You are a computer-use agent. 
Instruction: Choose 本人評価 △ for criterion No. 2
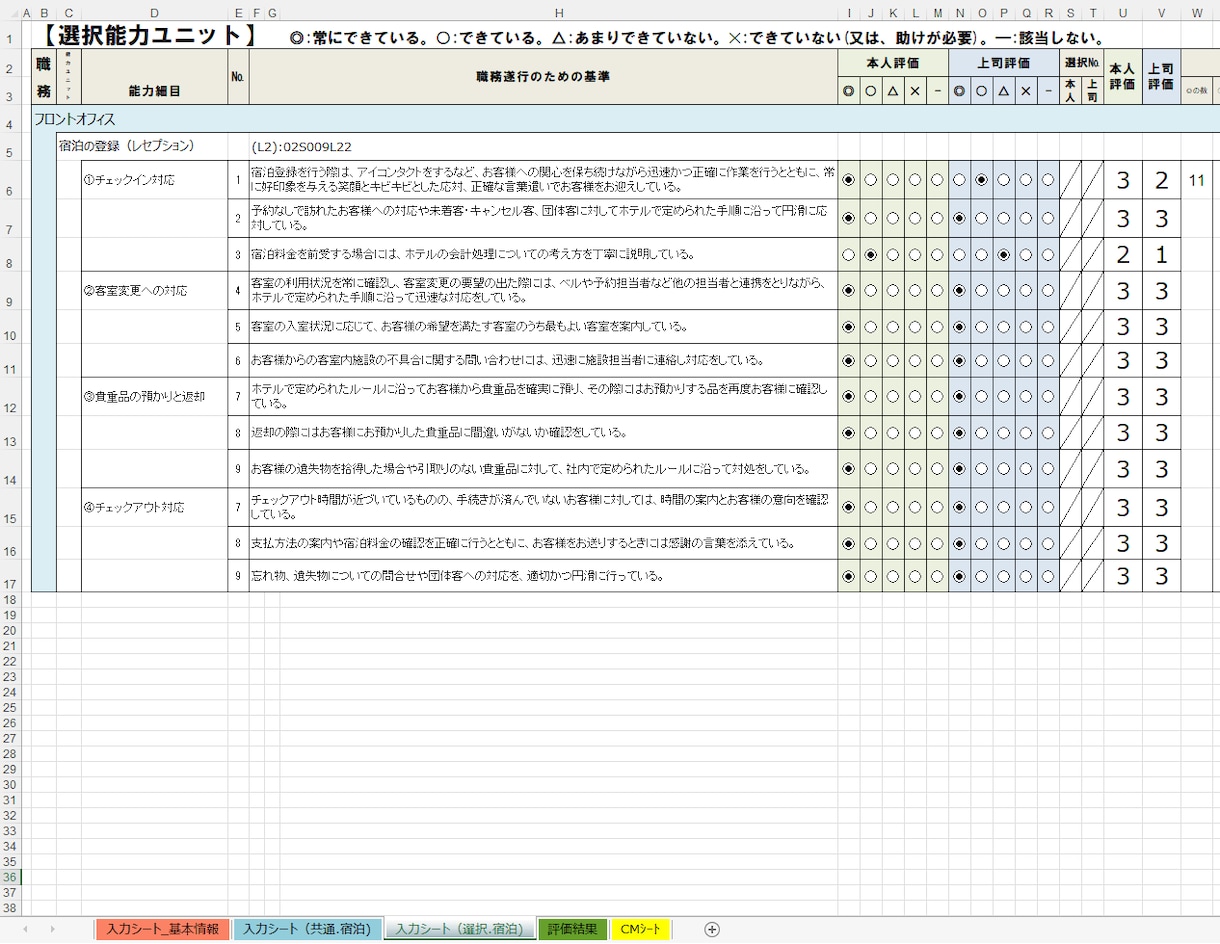(x=893, y=218)
